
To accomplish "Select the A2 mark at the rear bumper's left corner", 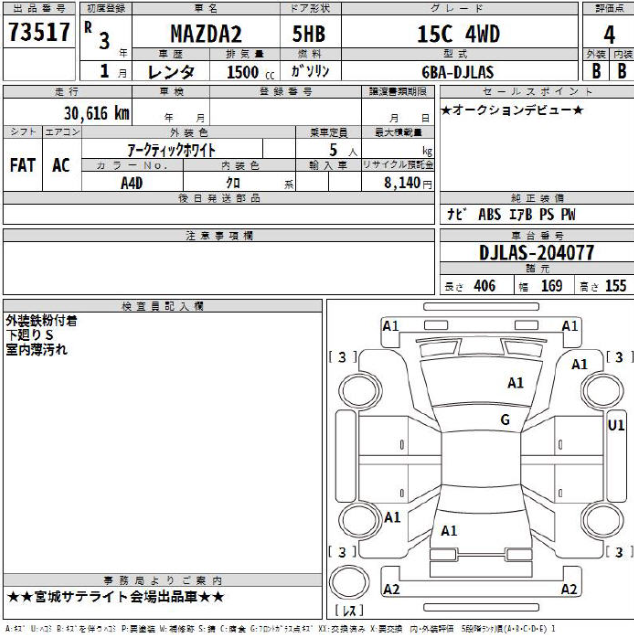I will point(391,588).
